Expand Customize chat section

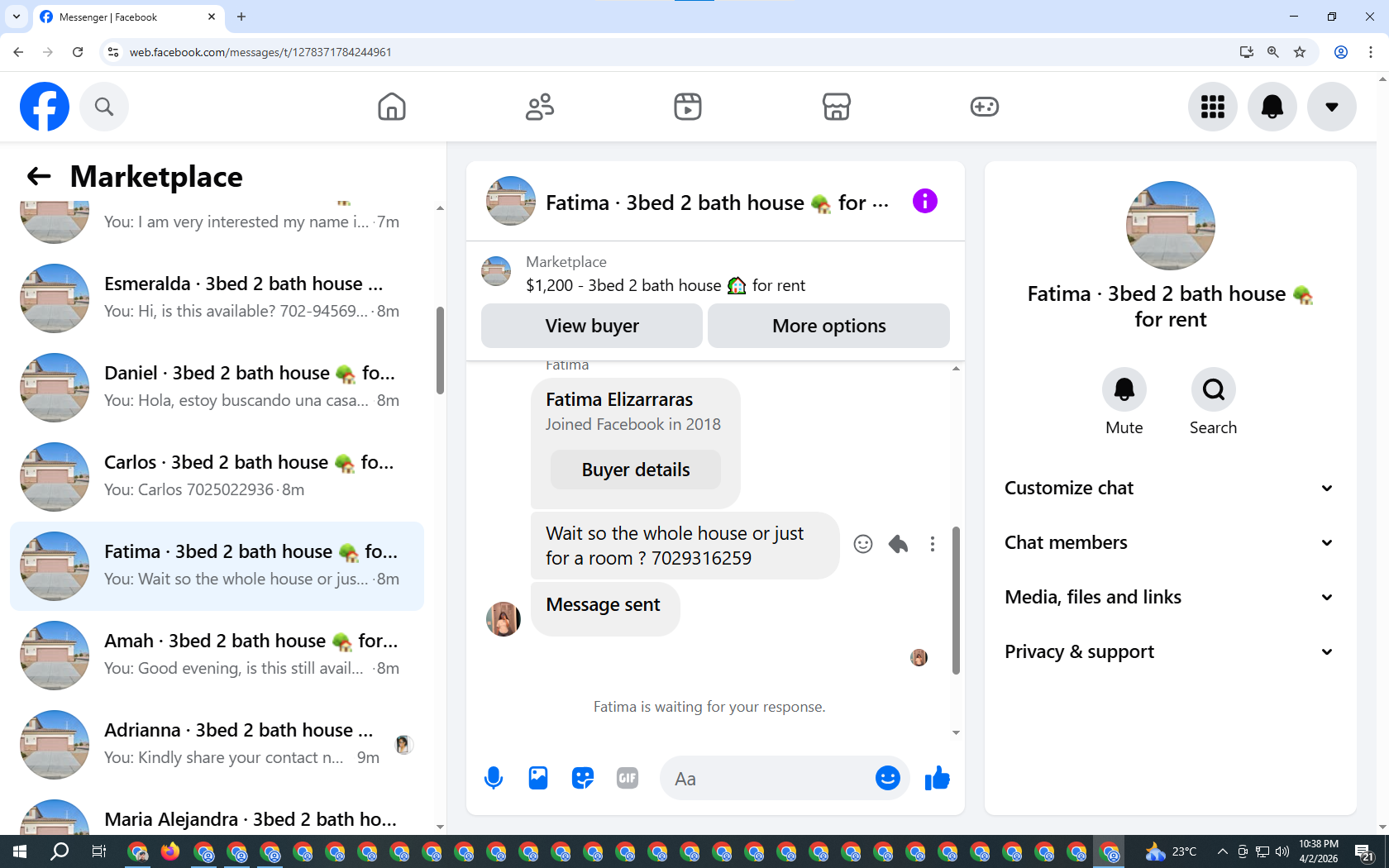1170,488
